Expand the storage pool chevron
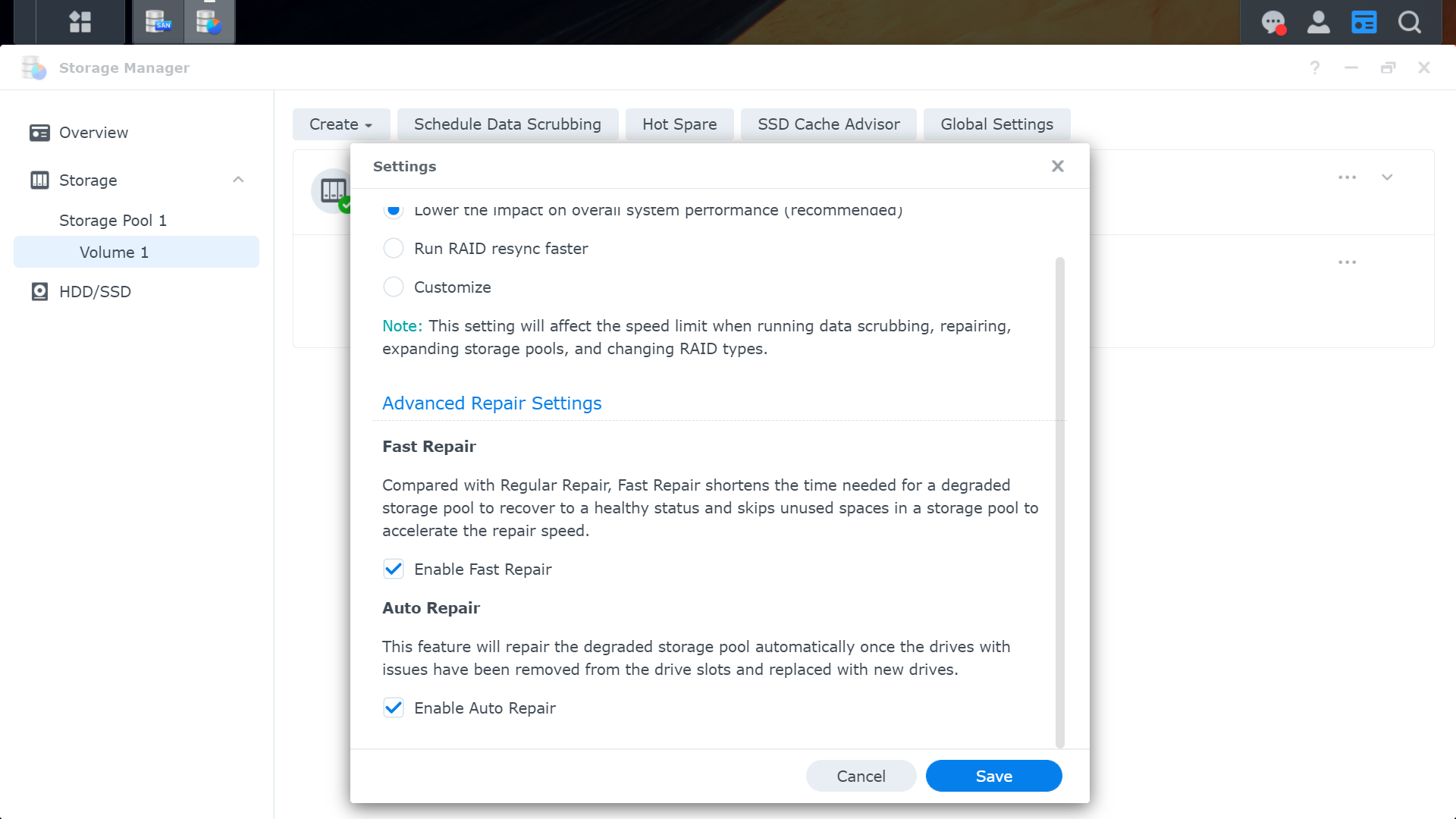This screenshot has height=819, width=1456. pos(1387,177)
